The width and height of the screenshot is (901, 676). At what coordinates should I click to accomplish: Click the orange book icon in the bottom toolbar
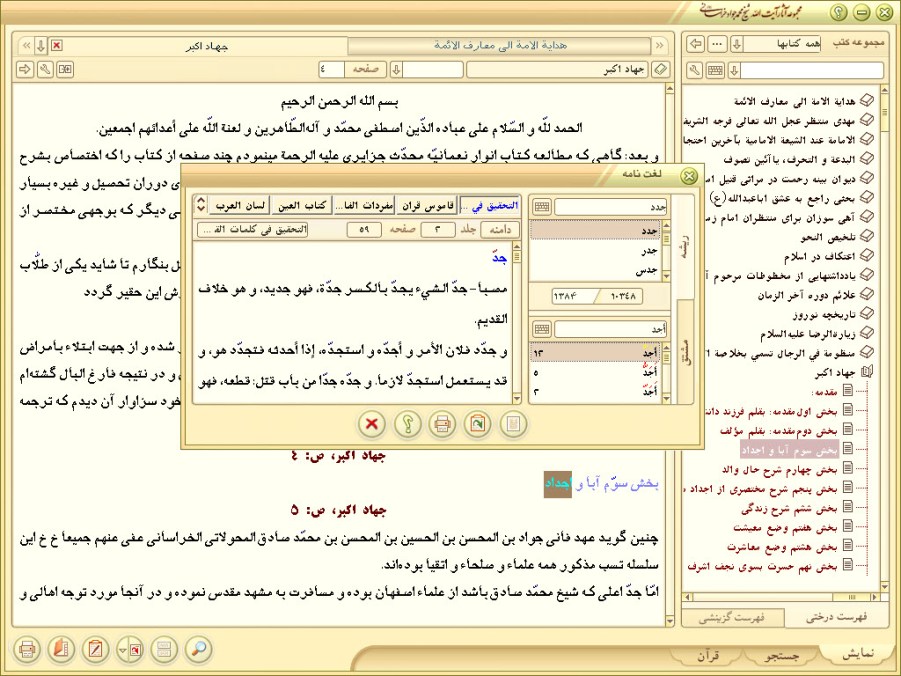(x=61, y=650)
